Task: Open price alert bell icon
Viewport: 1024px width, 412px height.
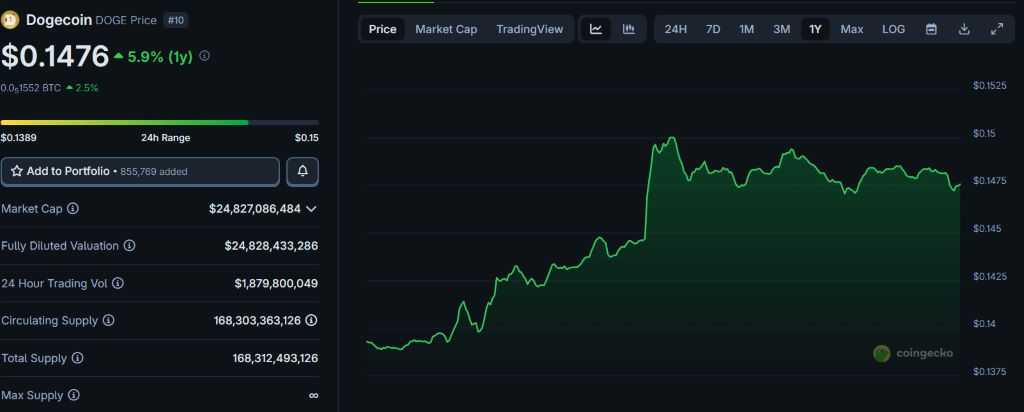Action: pos(302,171)
